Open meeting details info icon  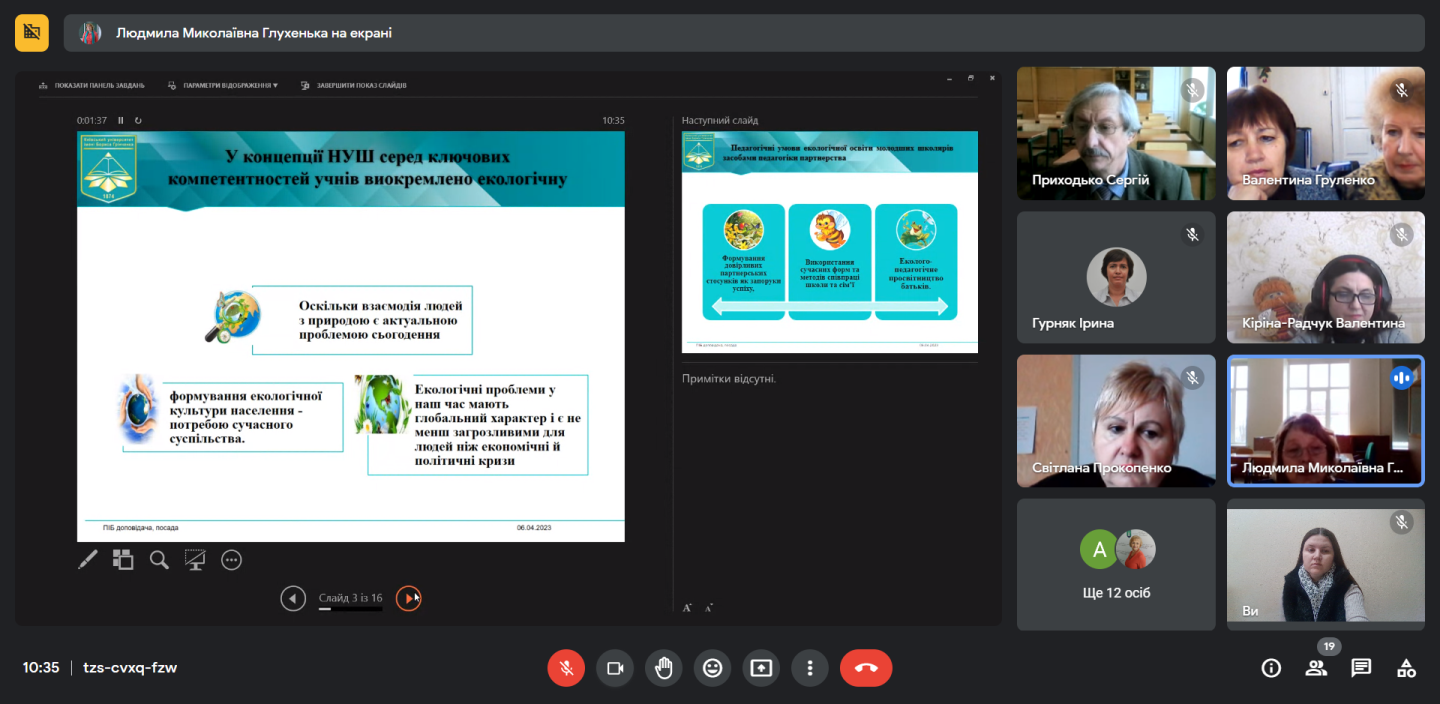pyautogui.click(x=1271, y=668)
